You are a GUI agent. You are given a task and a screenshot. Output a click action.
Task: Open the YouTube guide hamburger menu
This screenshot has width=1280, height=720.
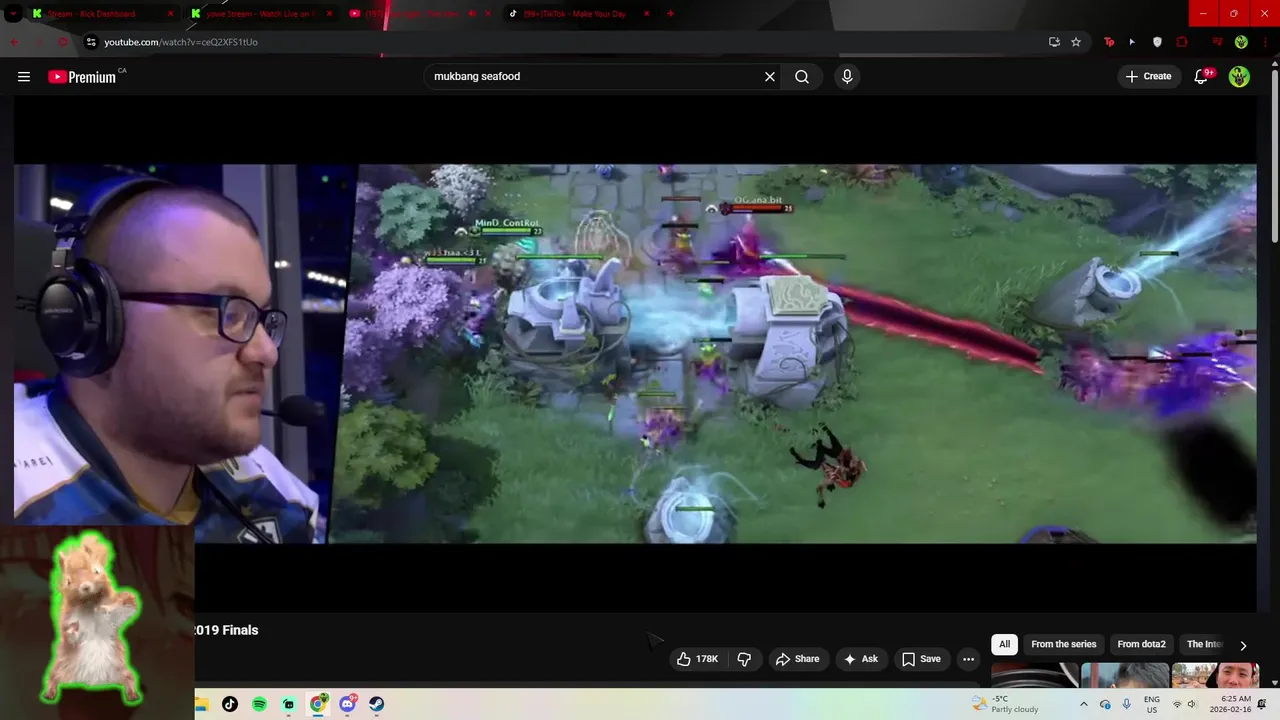pos(24,76)
